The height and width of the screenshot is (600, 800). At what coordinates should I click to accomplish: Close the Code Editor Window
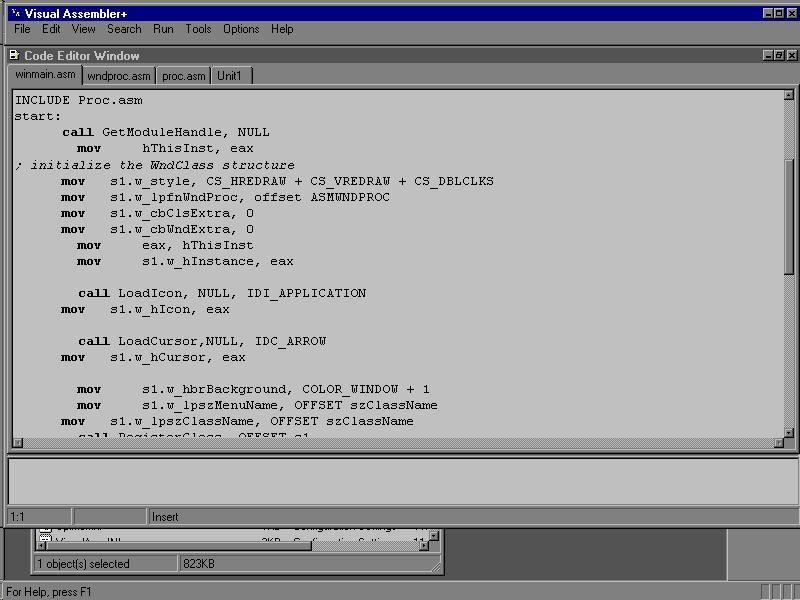(791, 56)
